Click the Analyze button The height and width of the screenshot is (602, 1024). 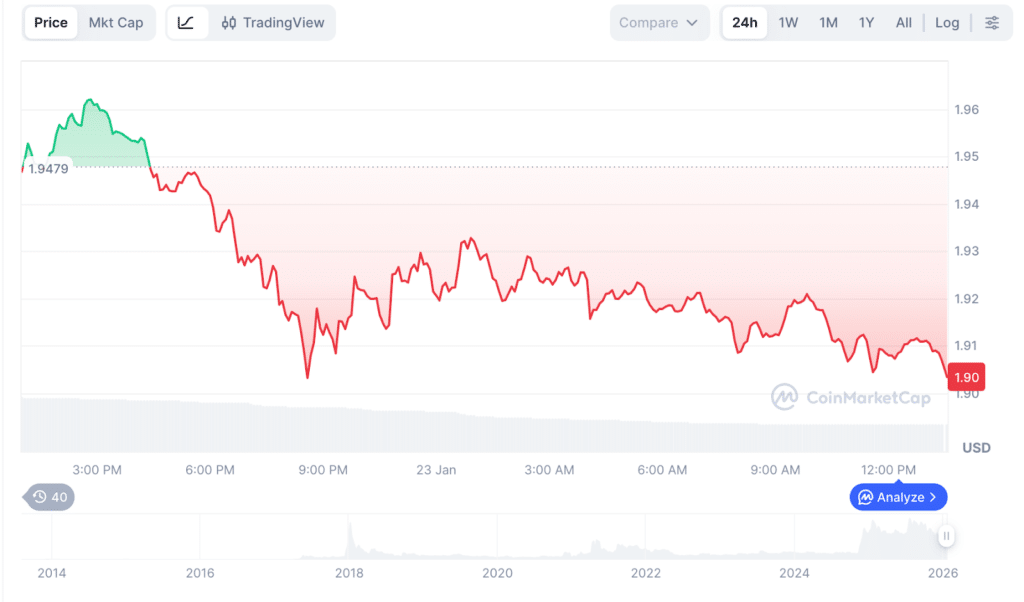point(897,497)
